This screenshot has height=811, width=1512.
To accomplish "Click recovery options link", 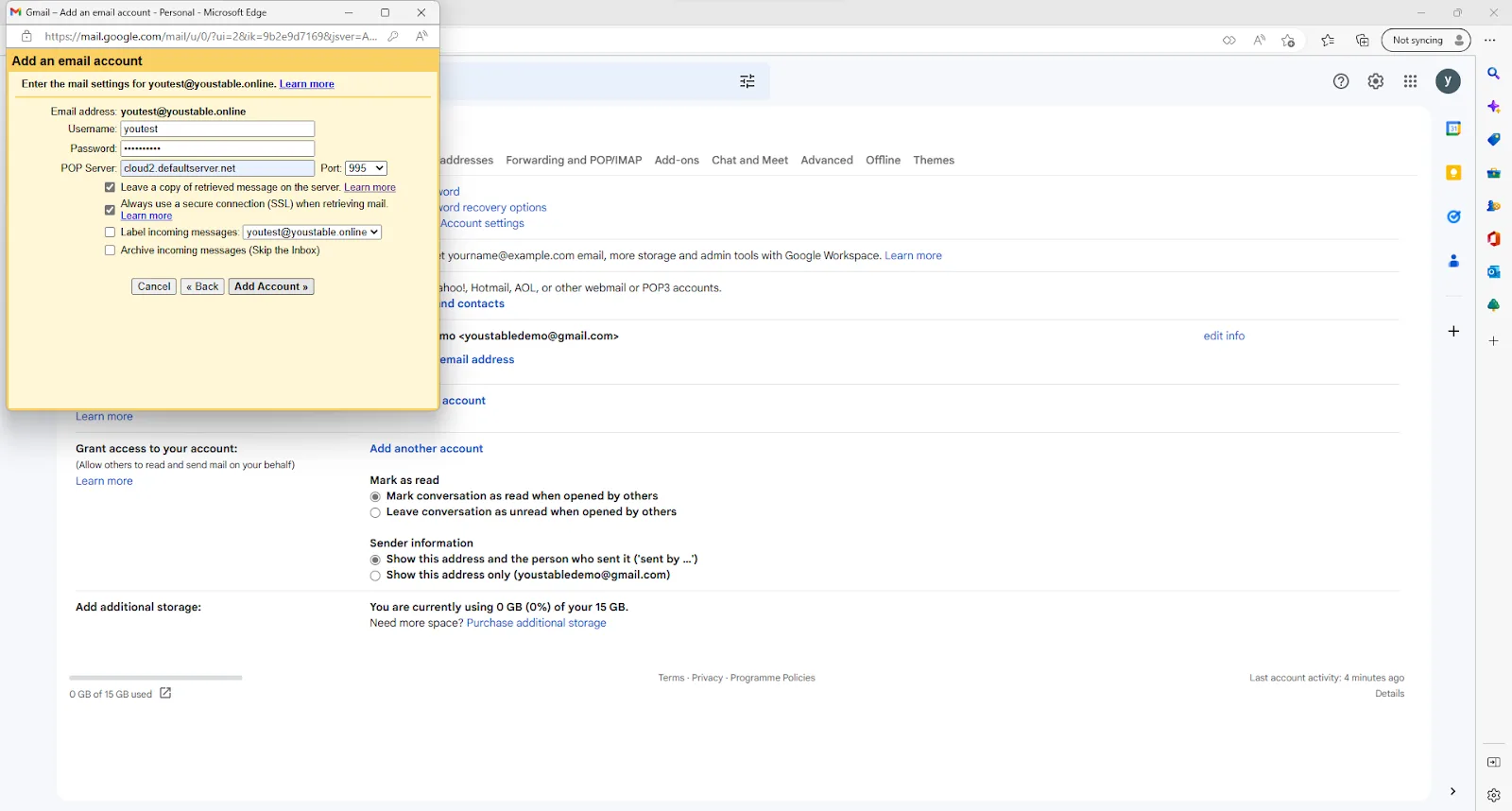I will (x=493, y=207).
